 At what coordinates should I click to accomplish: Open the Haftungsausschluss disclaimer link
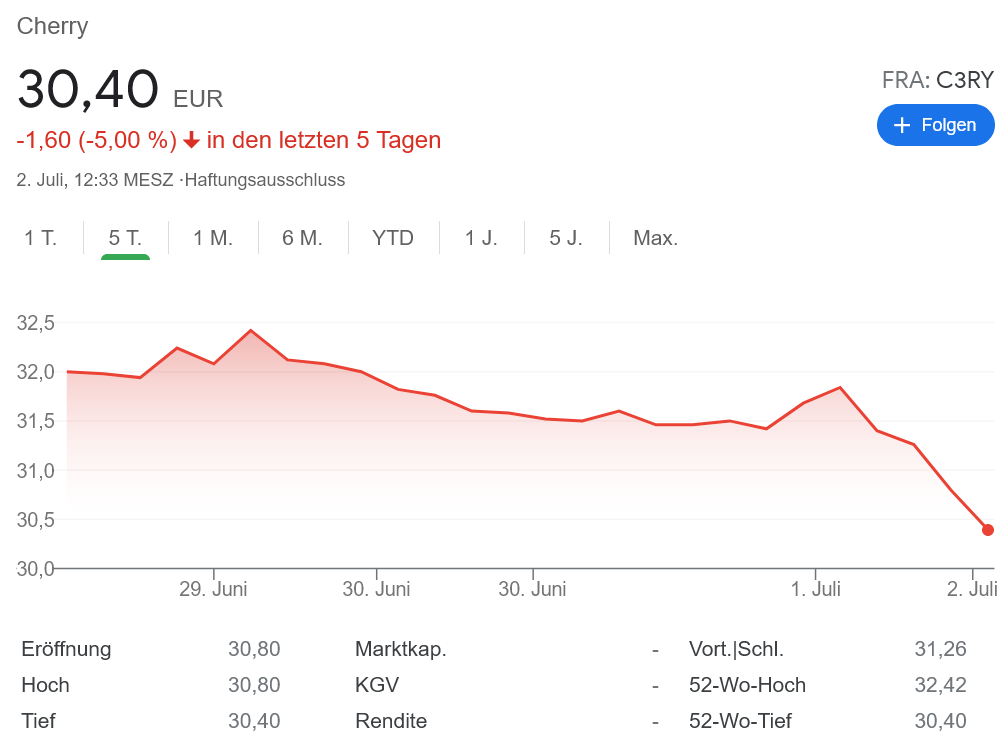click(x=265, y=181)
